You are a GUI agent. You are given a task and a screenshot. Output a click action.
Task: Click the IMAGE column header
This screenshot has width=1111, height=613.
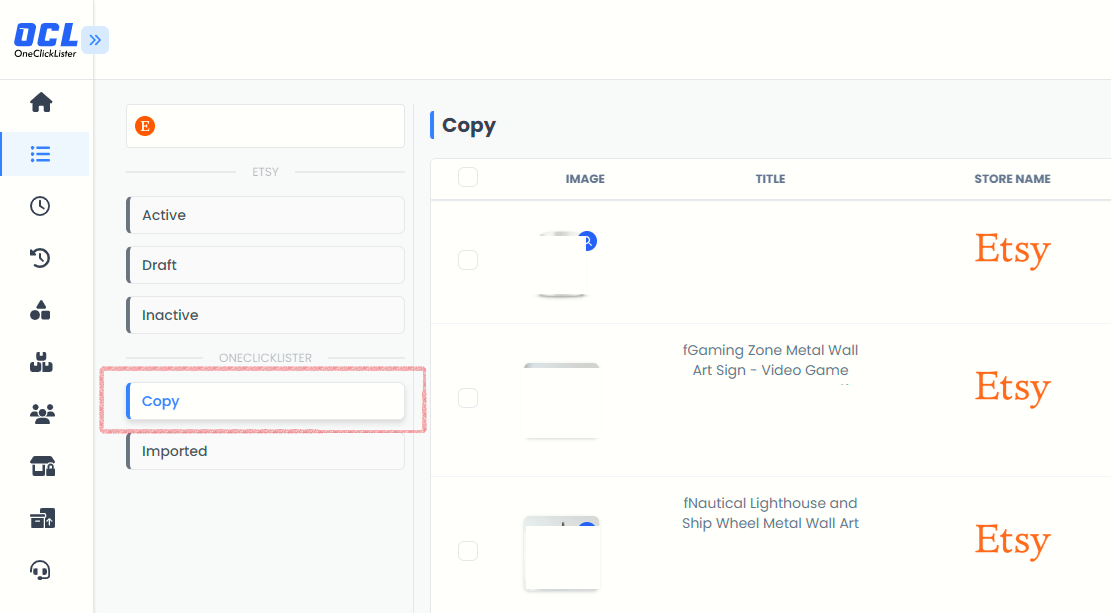pos(585,179)
